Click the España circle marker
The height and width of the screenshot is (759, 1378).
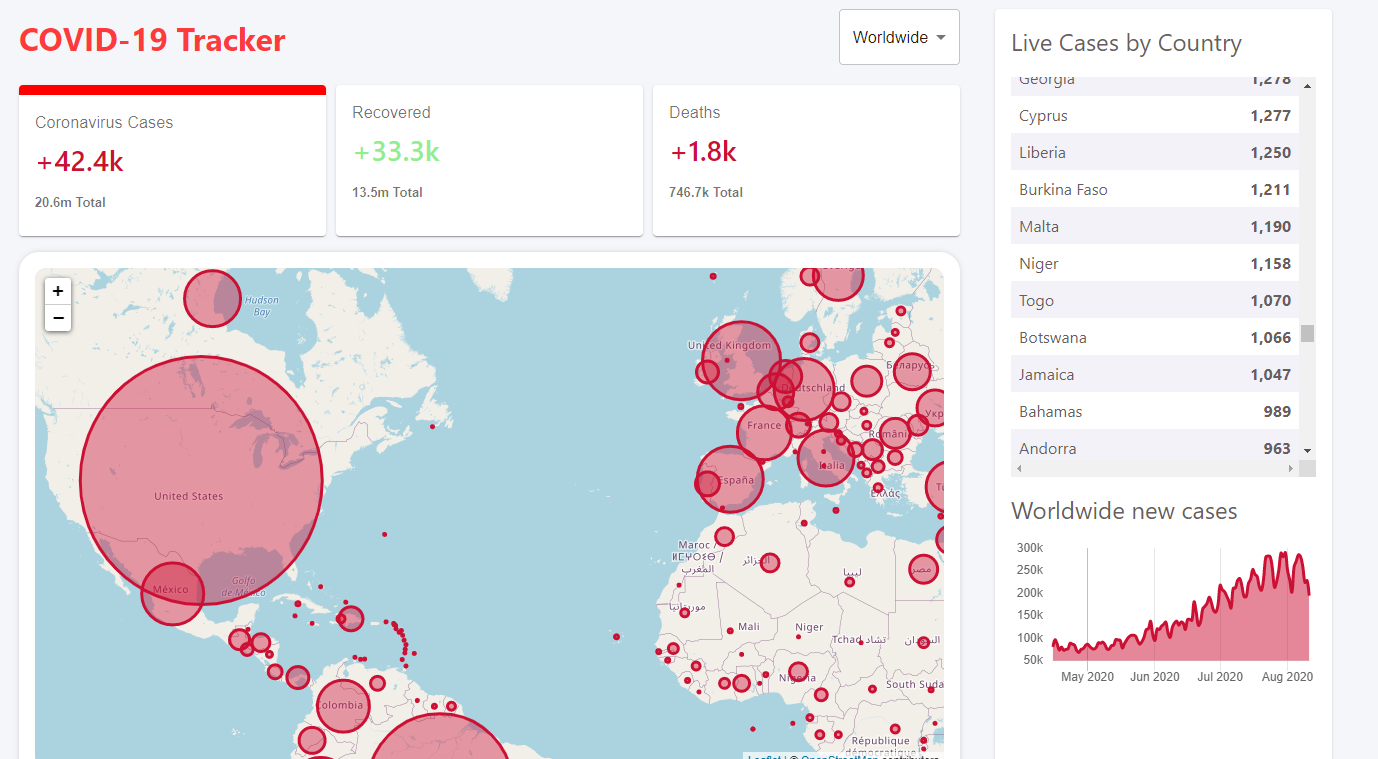tap(731, 479)
